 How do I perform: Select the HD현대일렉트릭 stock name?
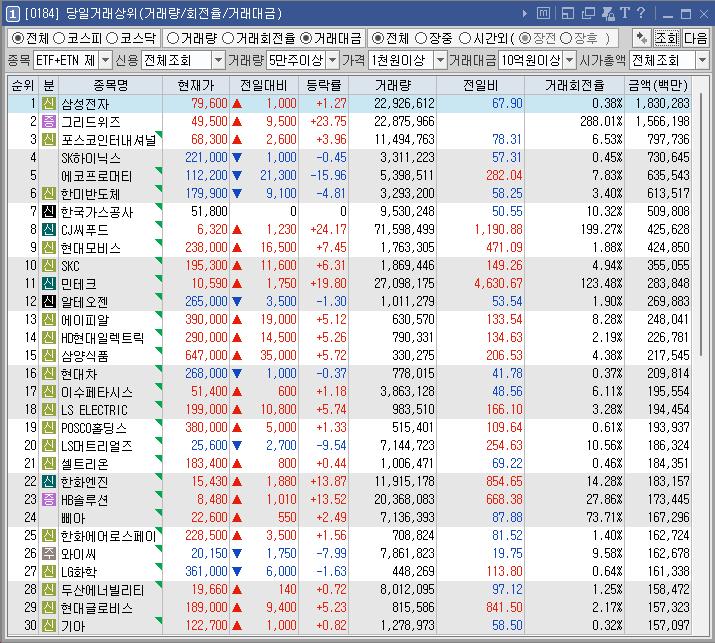coord(103,337)
